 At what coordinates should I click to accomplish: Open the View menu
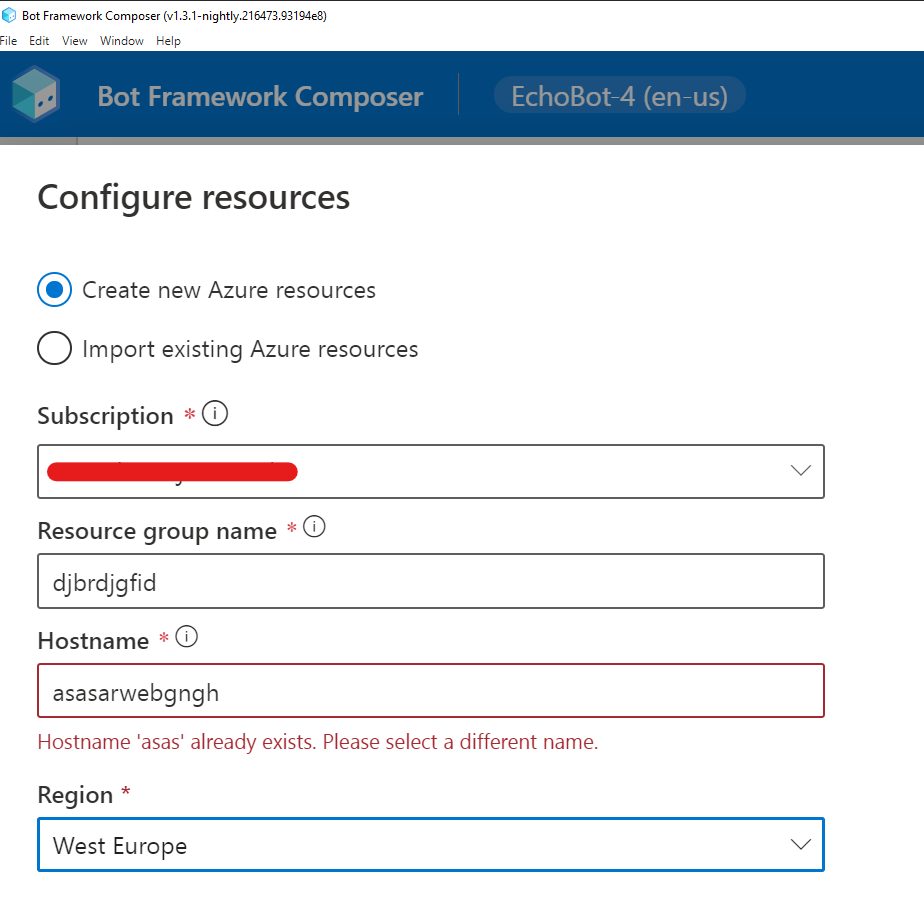coord(74,40)
